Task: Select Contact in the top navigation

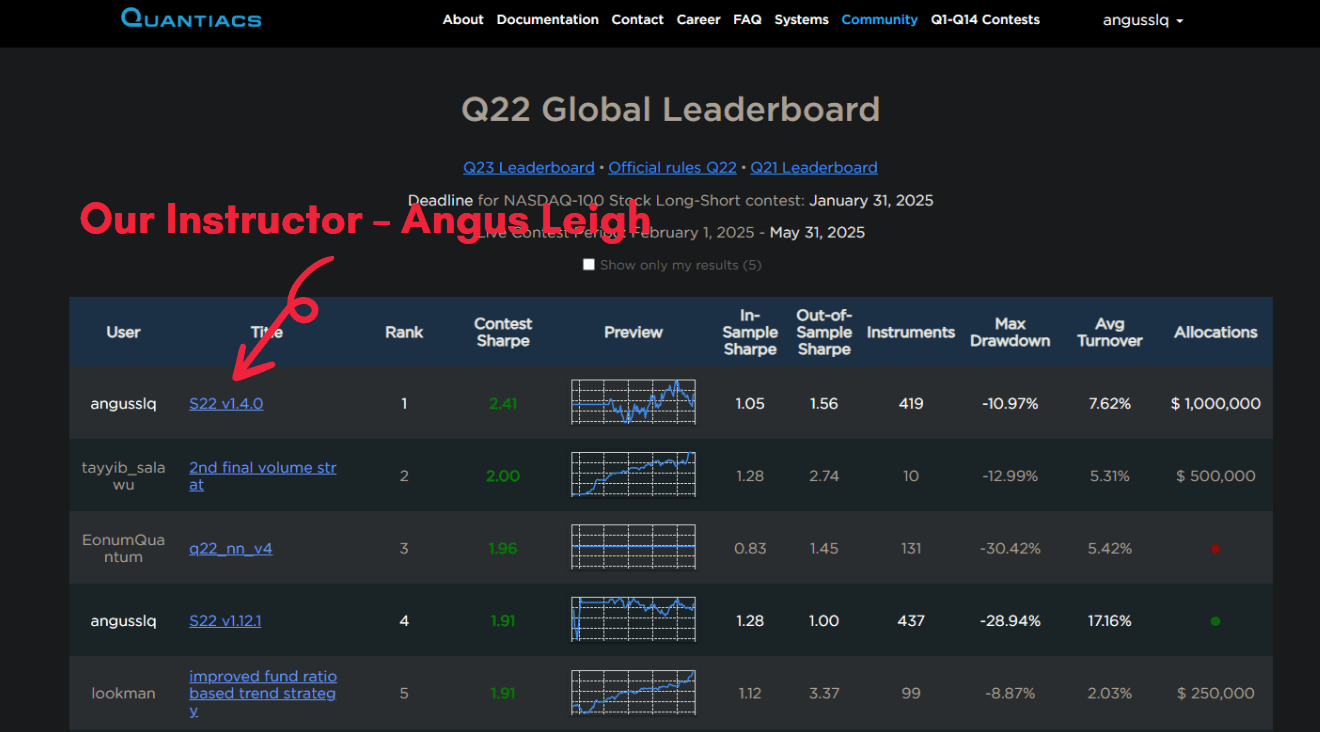Action: click(638, 19)
